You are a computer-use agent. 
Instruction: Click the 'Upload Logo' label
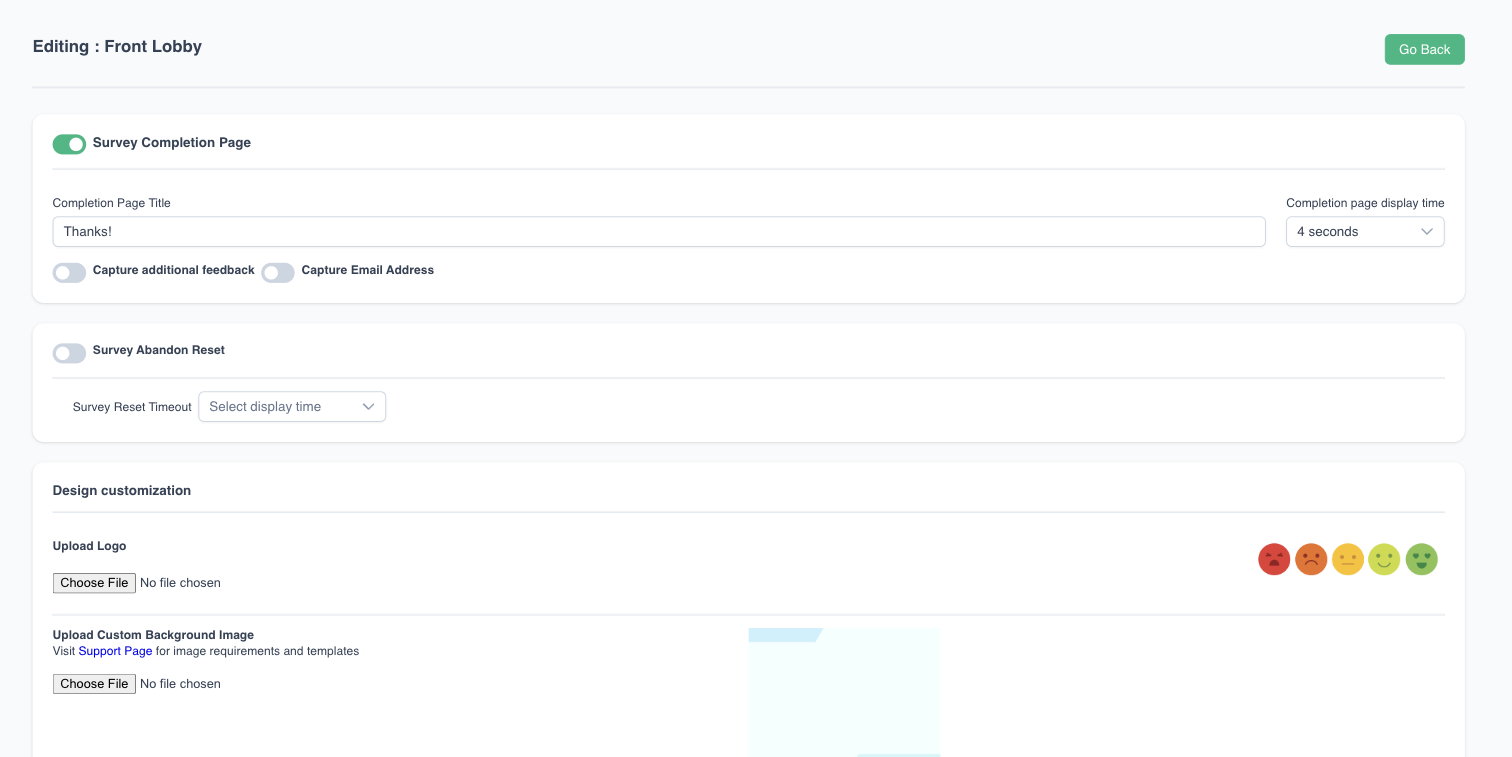coord(90,546)
